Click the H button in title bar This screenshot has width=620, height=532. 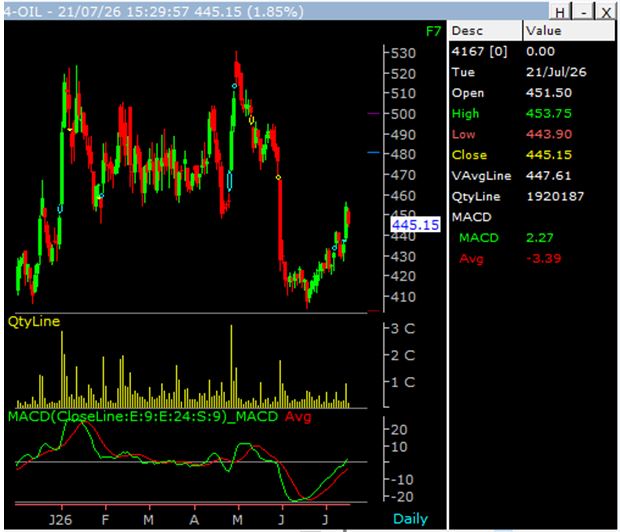[x=560, y=12]
